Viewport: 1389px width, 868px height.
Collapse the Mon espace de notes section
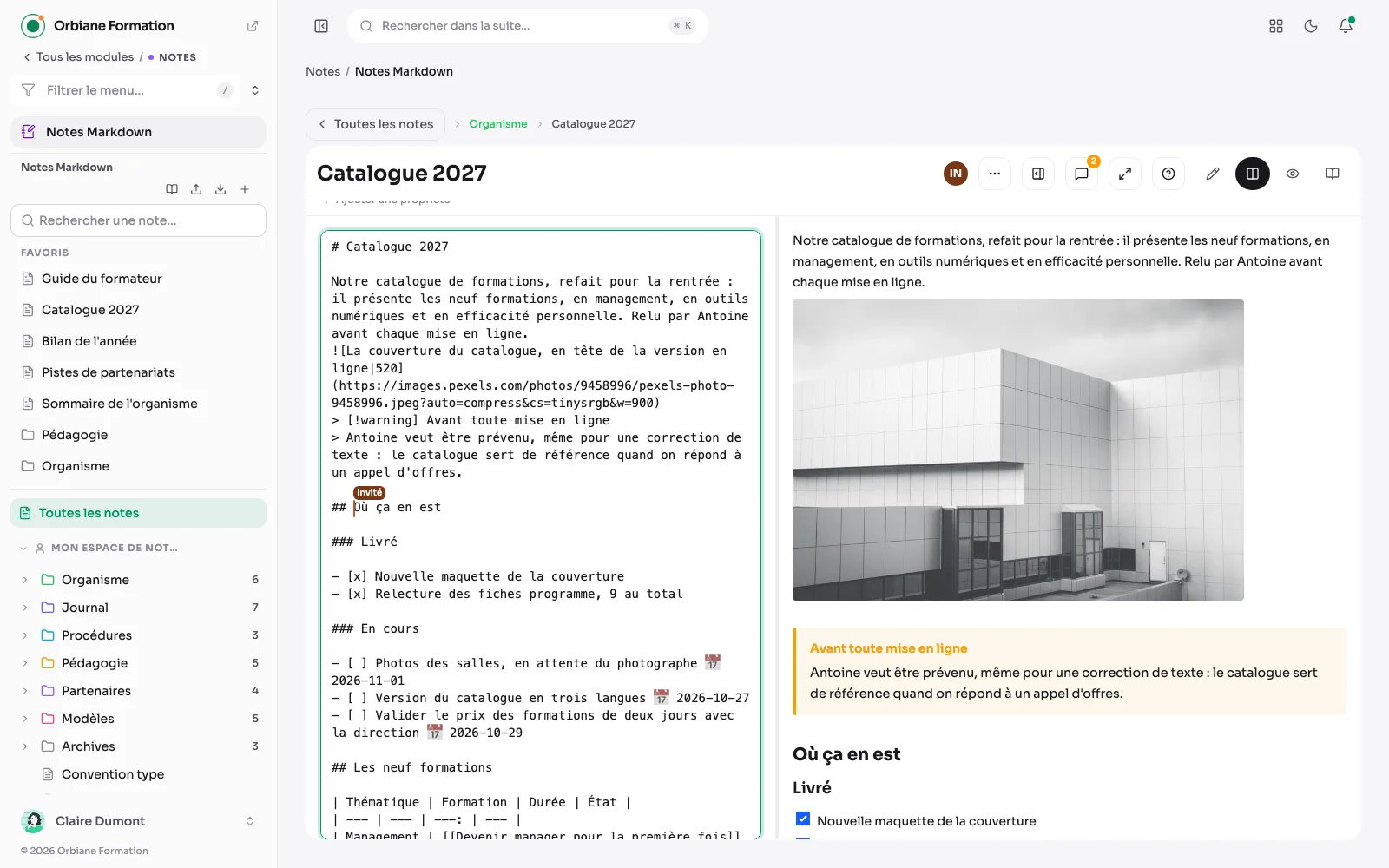click(23, 548)
